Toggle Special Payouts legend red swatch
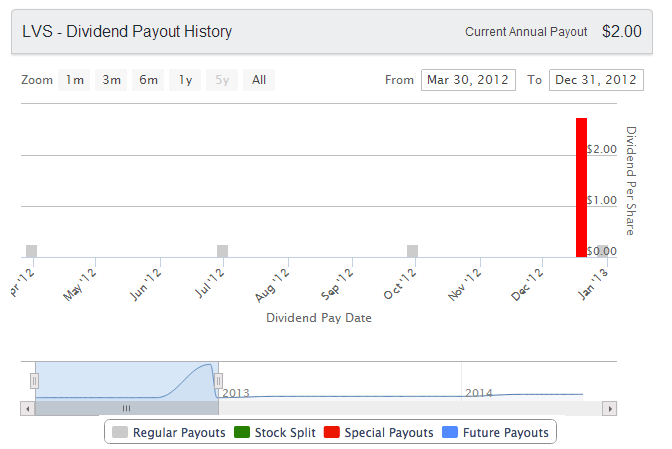This screenshot has height=449, width=672. coord(332,432)
